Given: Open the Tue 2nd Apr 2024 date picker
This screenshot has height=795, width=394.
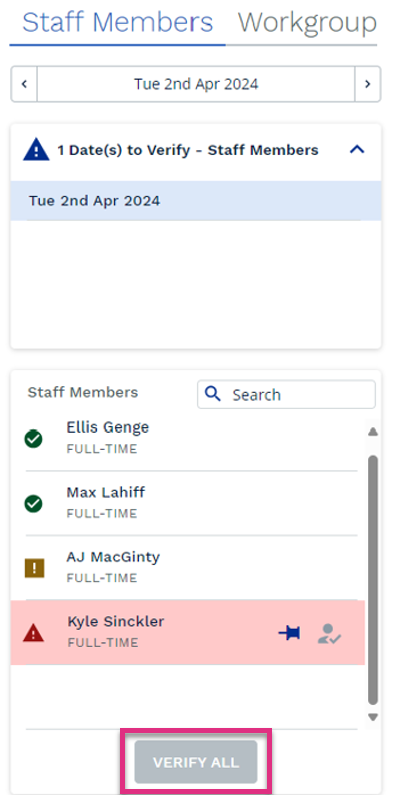Looking at the screenshot, I should coord(196,84).
